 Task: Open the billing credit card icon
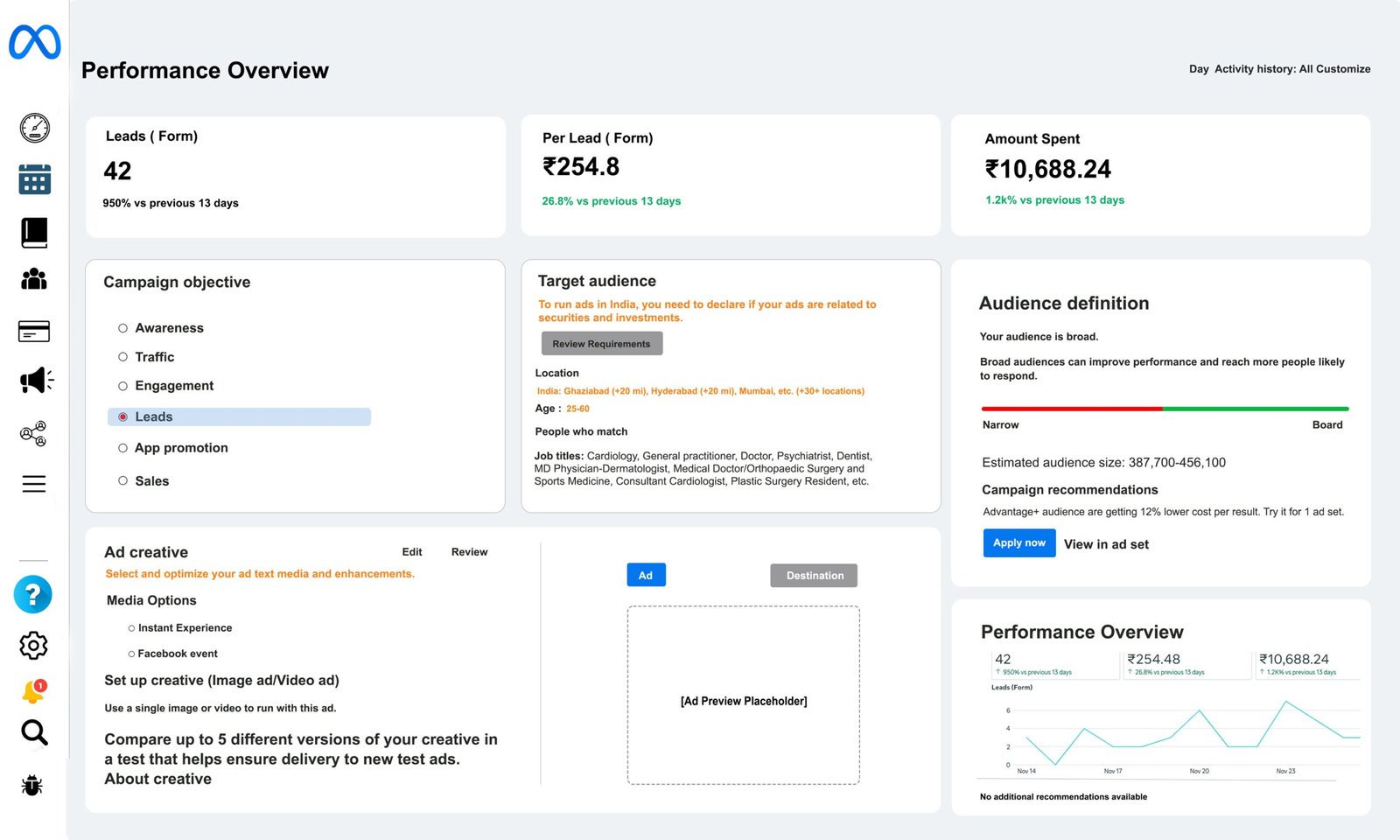(x=34, y=332)
